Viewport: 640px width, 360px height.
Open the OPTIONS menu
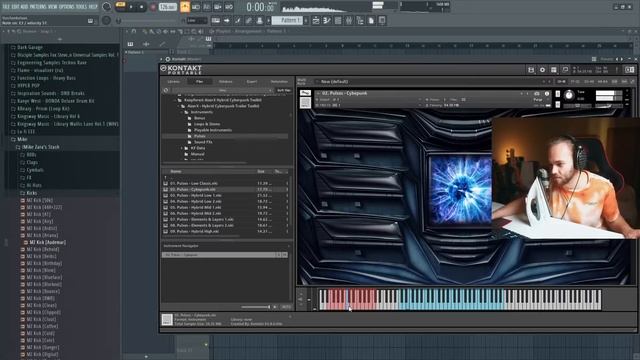[x=67, y=7]
